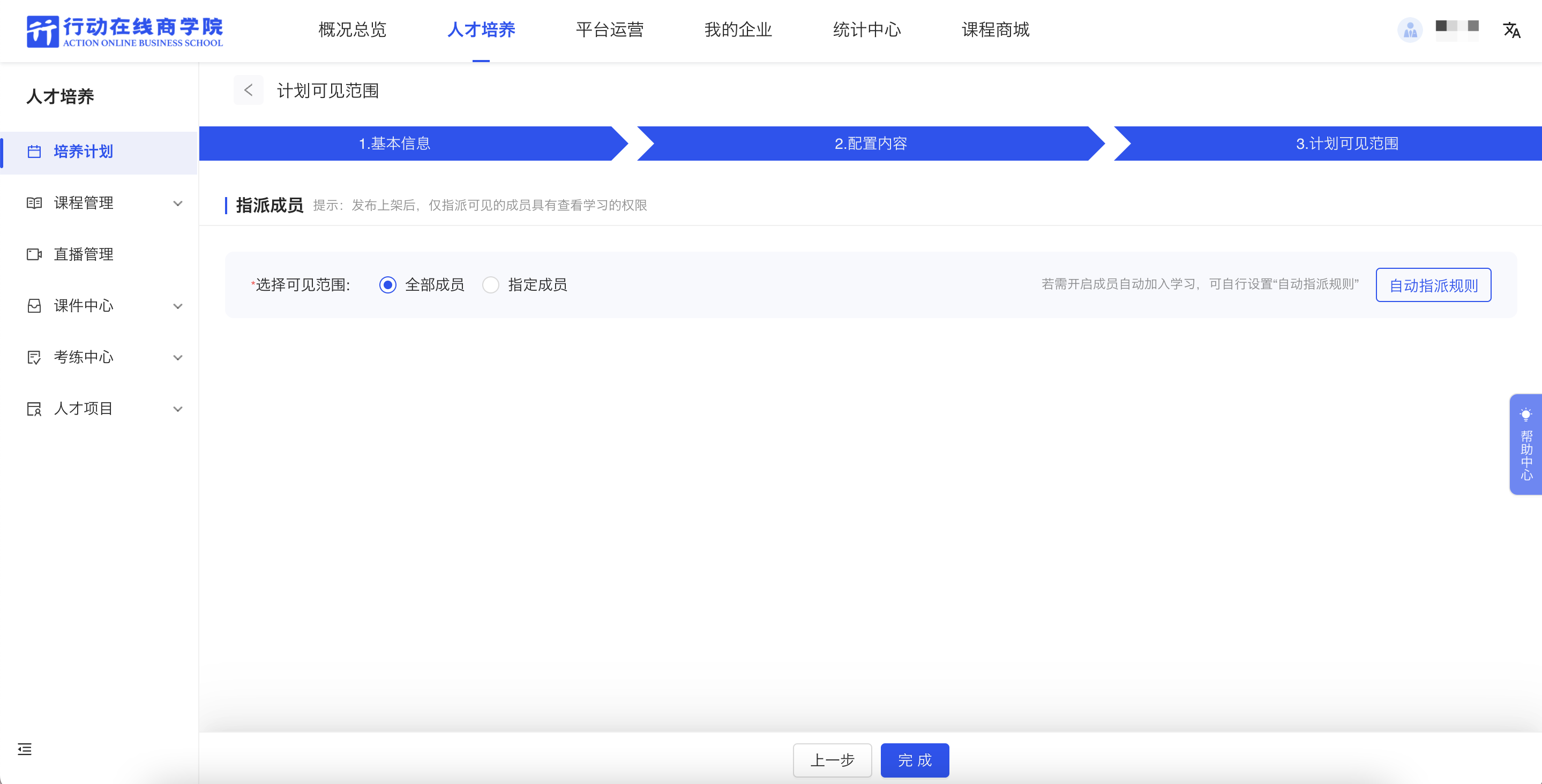This screenshot has width=1542, height=784.
Task: Click the icon beside 人才项目
Action: tap(34, 409)
